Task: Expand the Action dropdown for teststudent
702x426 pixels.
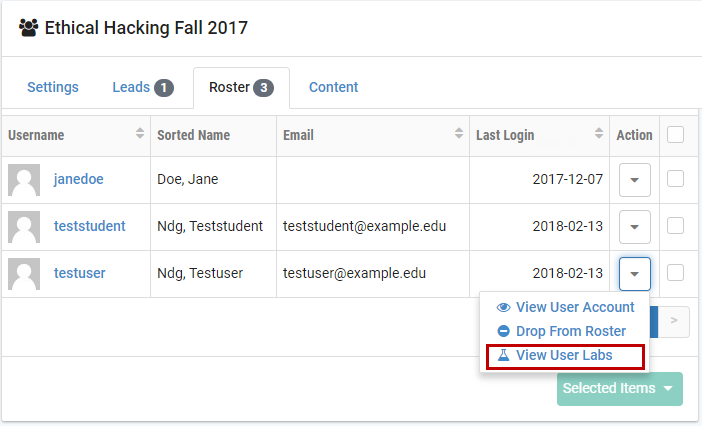Action: (x=635, y=227)
